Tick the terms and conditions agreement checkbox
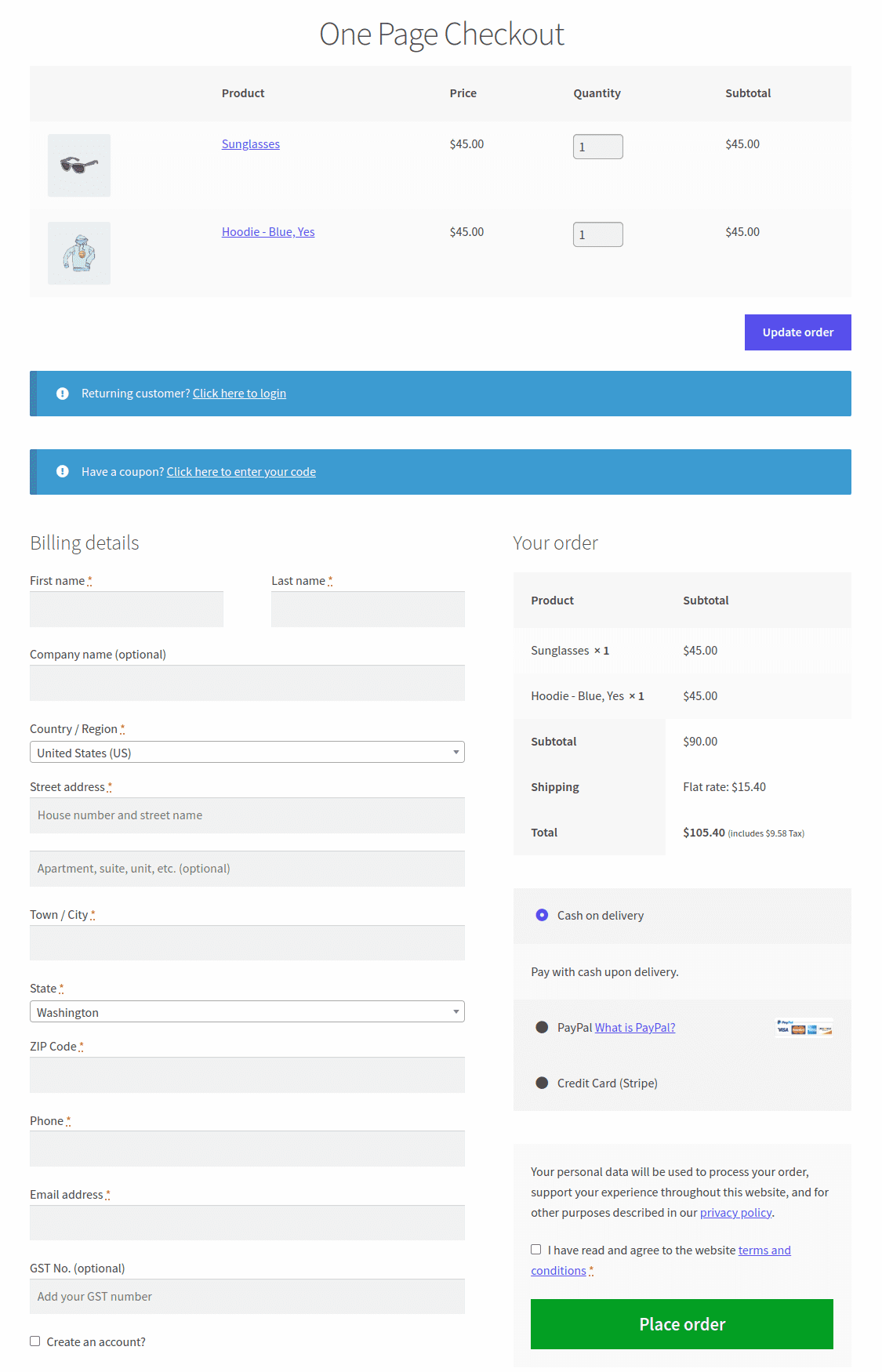882x1372 pixels. click(536, 1250)
